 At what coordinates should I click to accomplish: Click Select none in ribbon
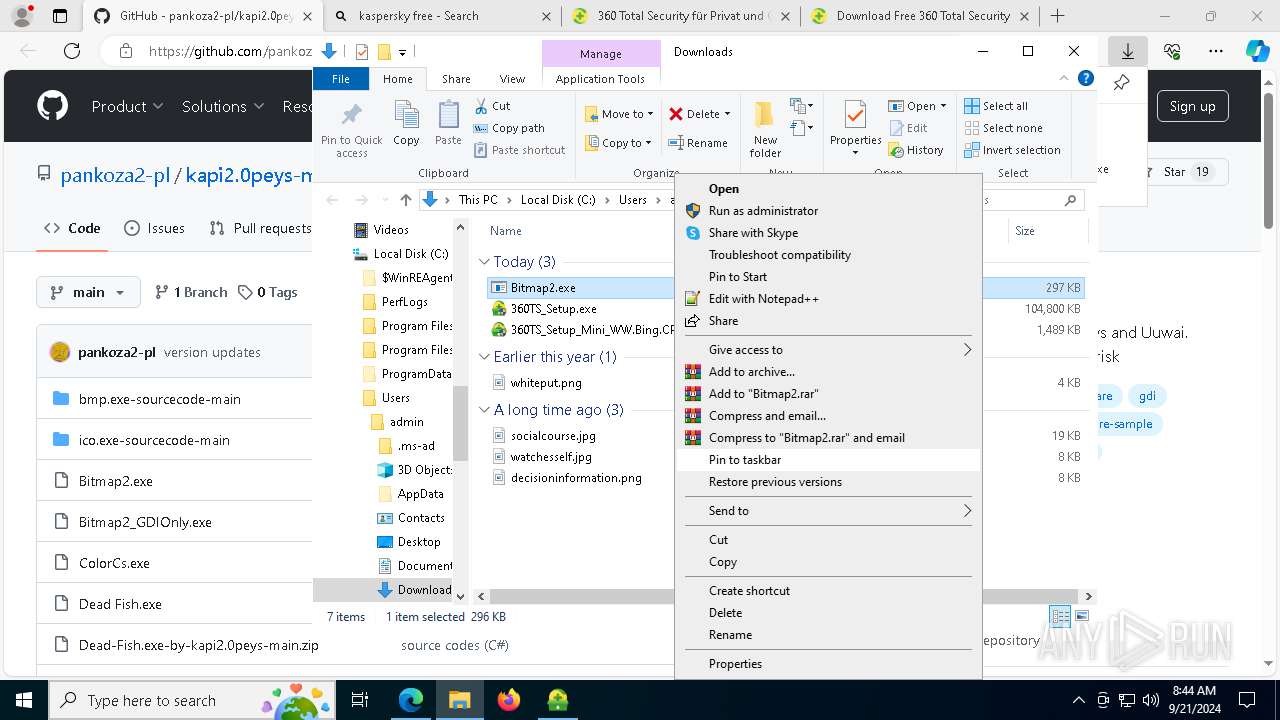coord(1003,128)
